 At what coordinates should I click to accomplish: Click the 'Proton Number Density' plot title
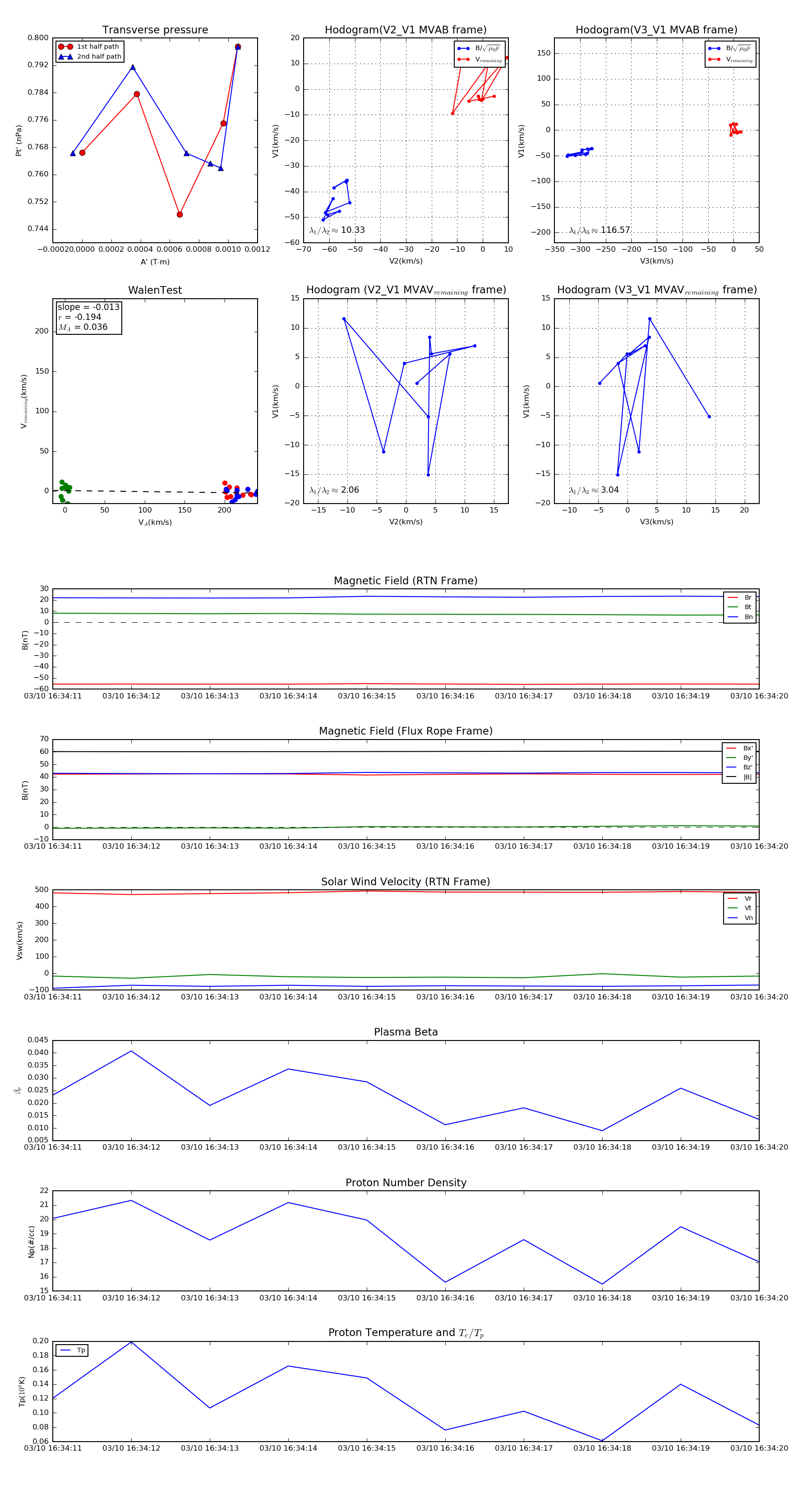coord(406,1182)
